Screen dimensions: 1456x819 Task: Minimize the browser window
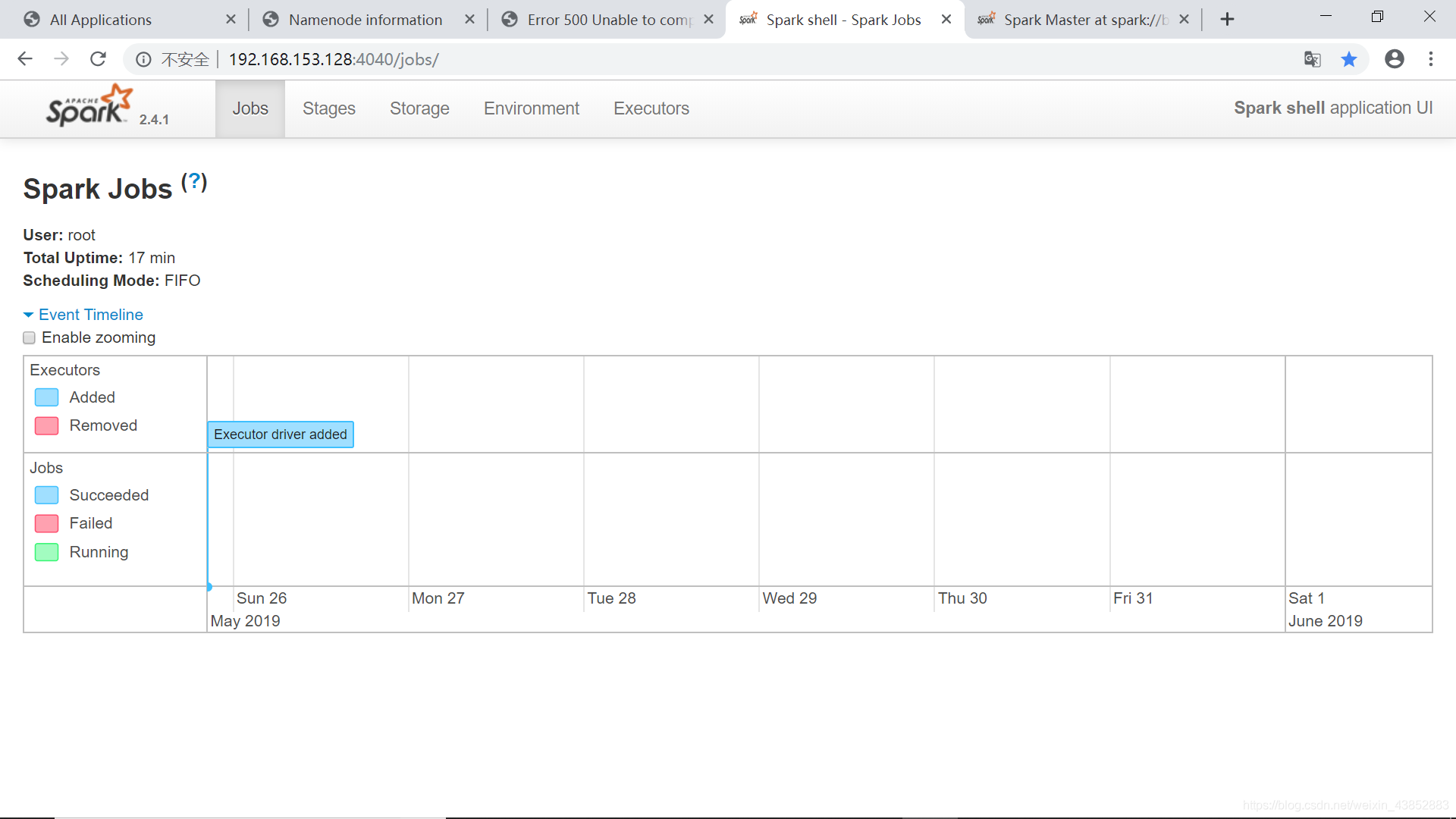1326,17
